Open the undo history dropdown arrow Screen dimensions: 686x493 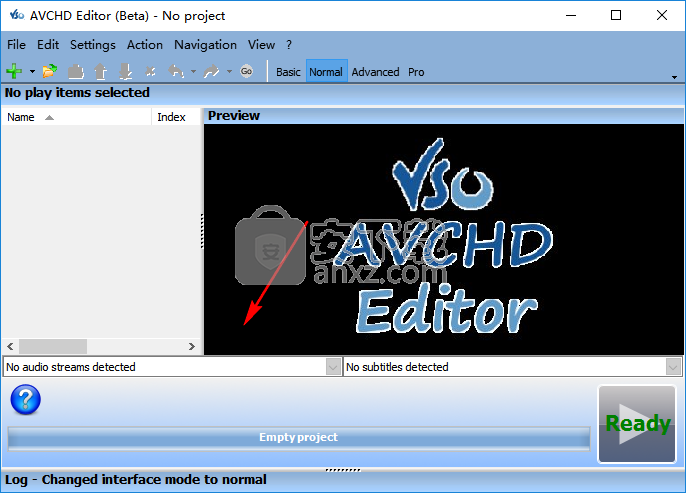coord(193,71)
